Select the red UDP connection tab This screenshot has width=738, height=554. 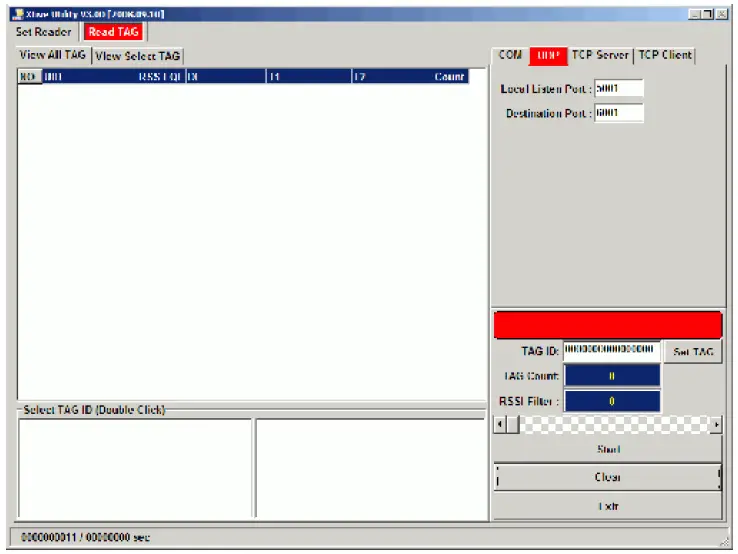point(548,56)
